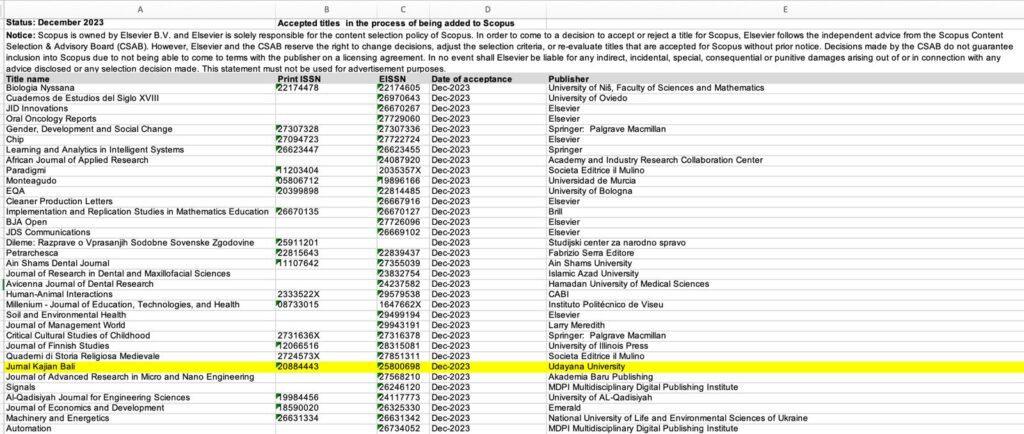This screenshot has height=434, width=1024.
Task: Click the 'CABI' publisher cell
Action: point(784,294)
